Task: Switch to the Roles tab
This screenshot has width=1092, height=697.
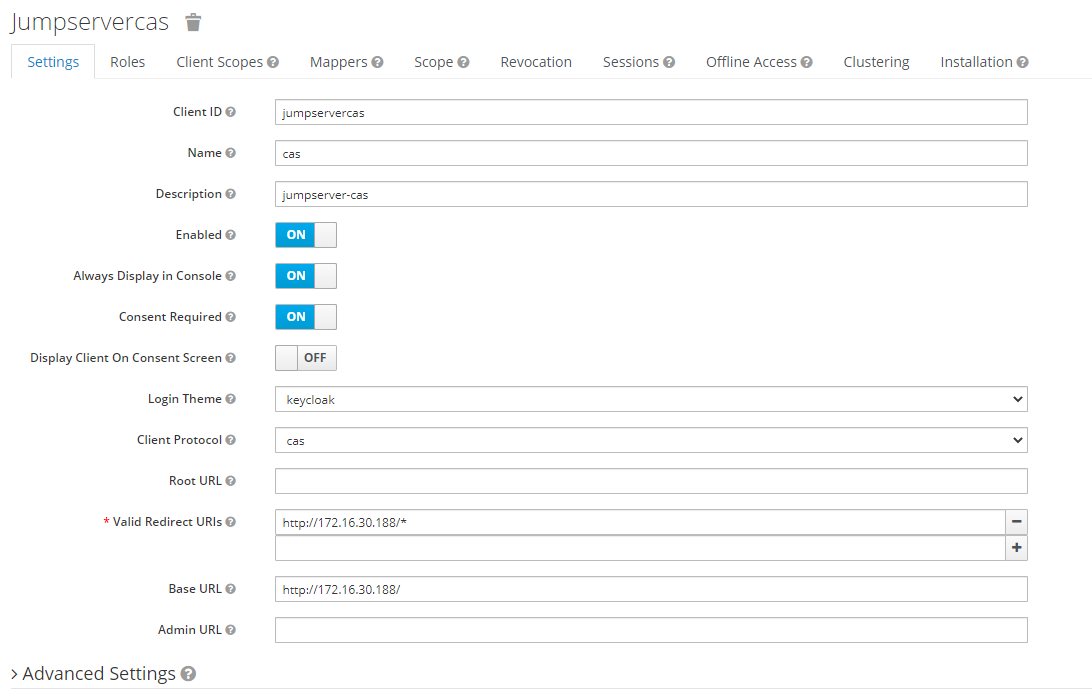Action: pos(127,62)
